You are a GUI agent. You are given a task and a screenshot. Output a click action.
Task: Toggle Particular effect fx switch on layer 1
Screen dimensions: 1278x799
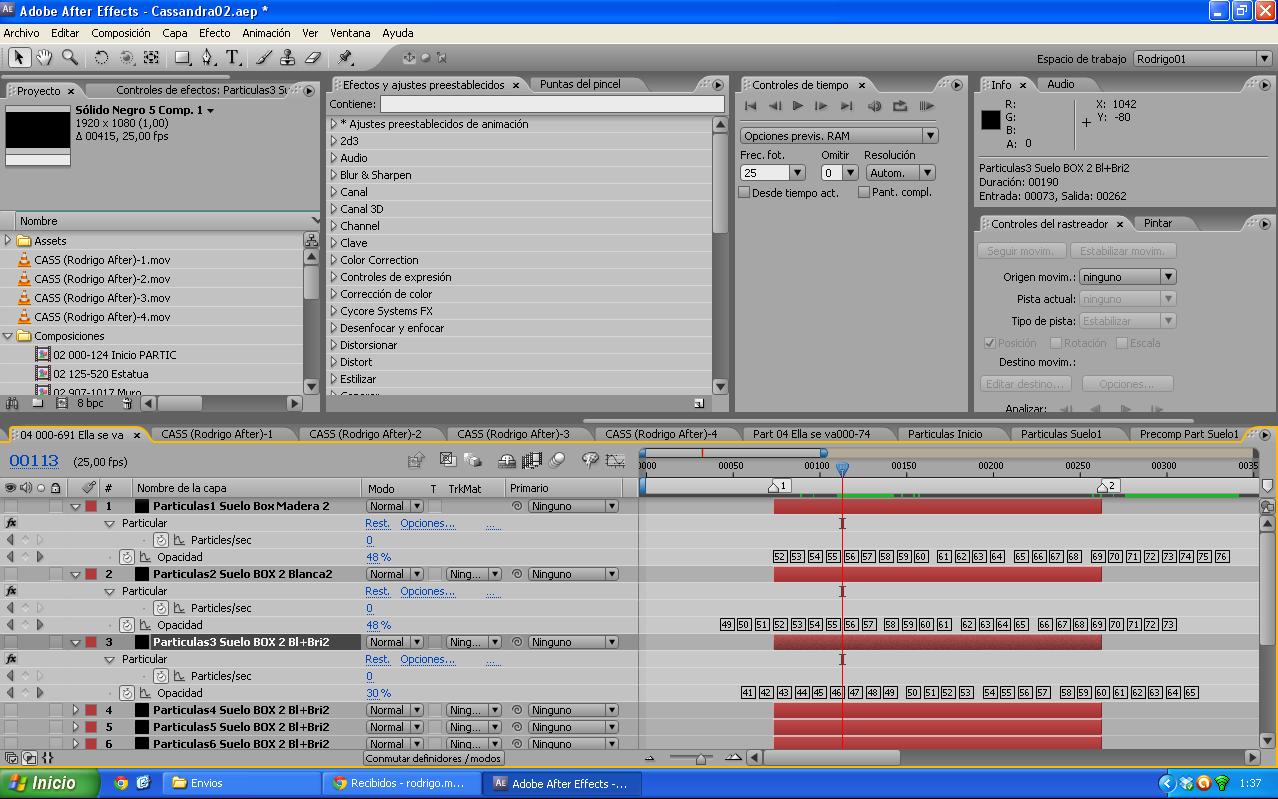11,523
